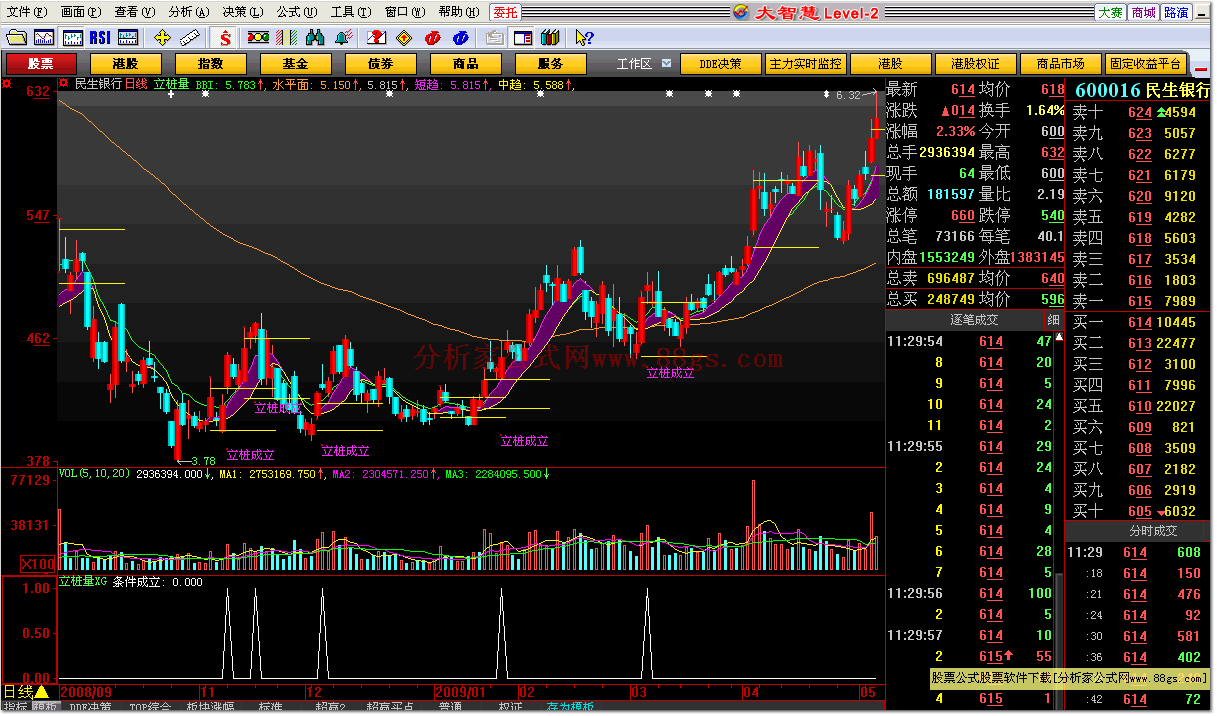Open the 固定收益平台 workspace button
This screenshot has height=716, width=1217.
coord(1145,63)
